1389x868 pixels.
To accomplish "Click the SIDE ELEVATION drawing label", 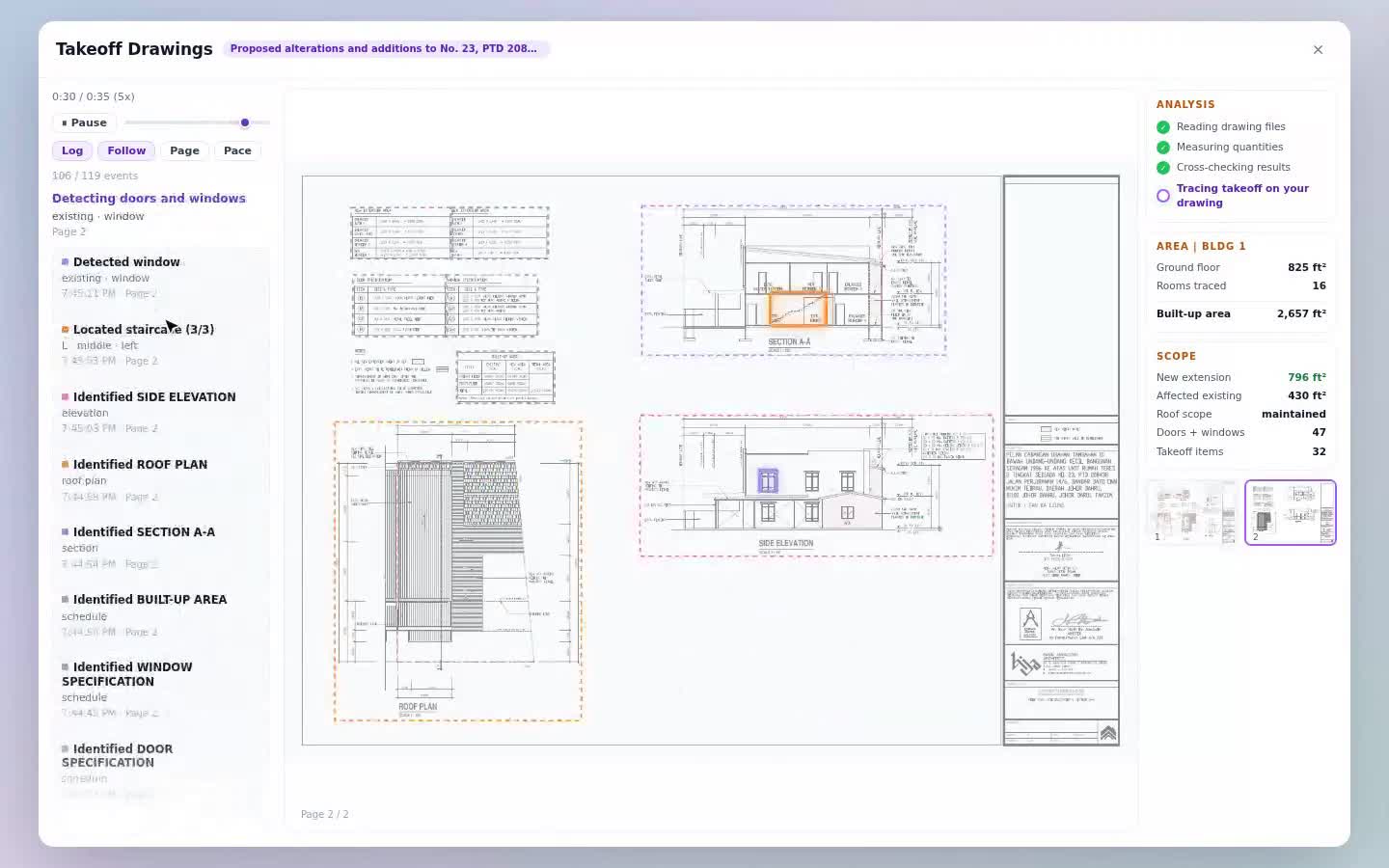I will [786, 543].
